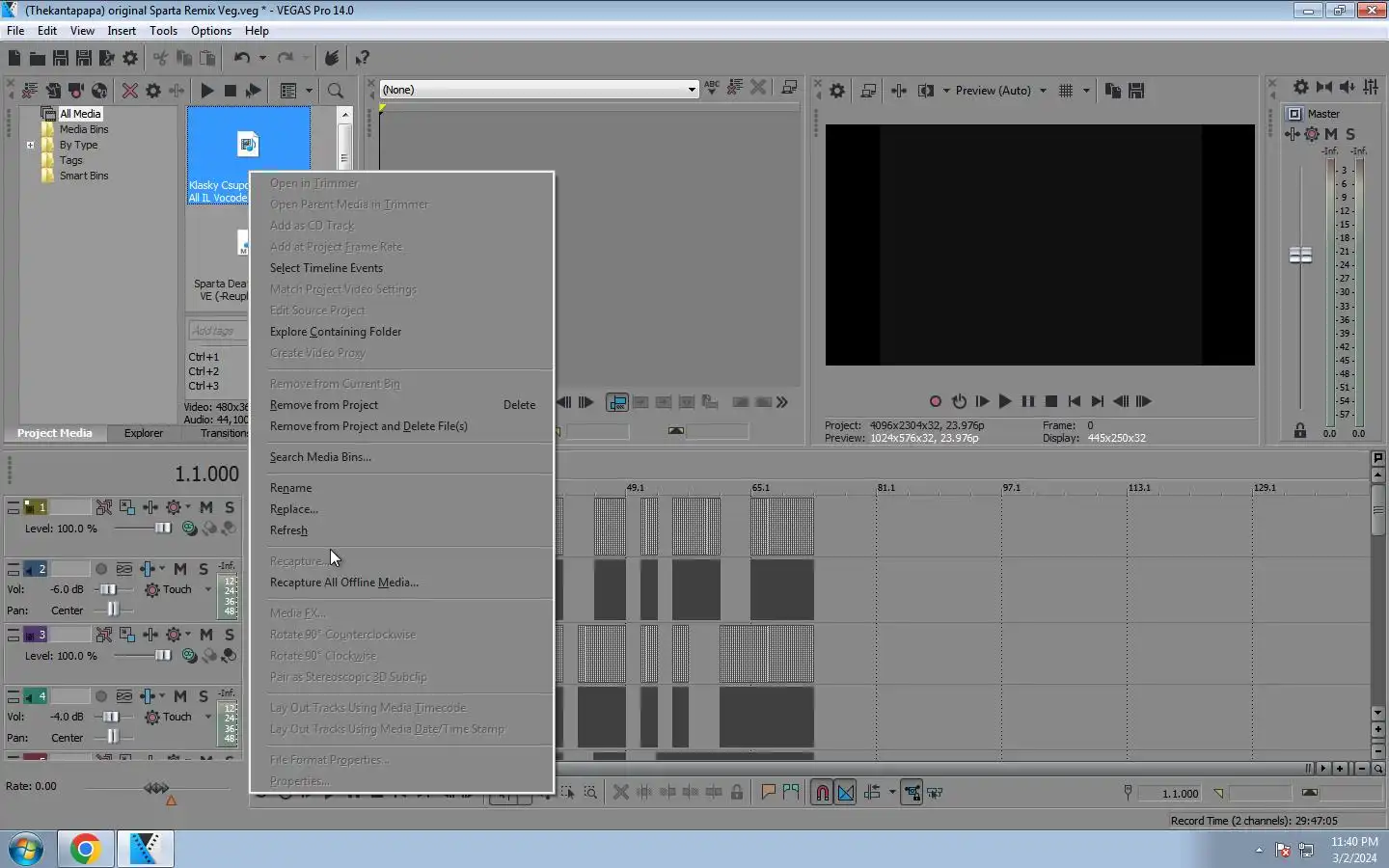
Task: Click Video Preview properties gear icon
Action: pyautogui.click(x=837, y=91)
